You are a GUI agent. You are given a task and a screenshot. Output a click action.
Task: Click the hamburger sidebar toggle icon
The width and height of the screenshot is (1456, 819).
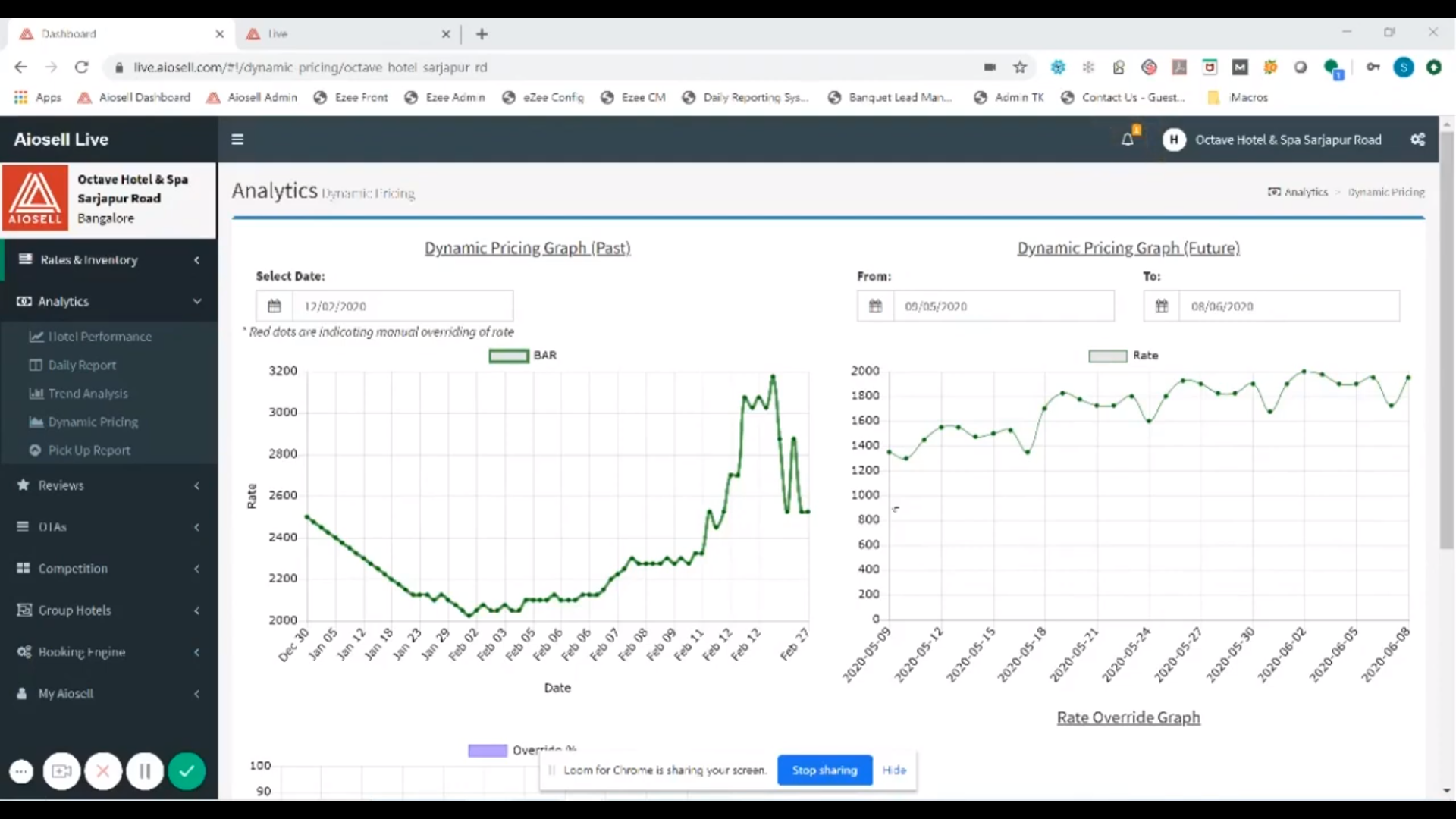click(237, 140)
